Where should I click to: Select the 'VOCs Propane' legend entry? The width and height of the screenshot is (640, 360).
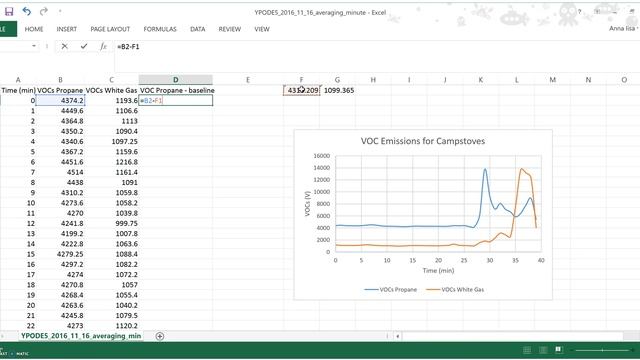coord(391,289)
